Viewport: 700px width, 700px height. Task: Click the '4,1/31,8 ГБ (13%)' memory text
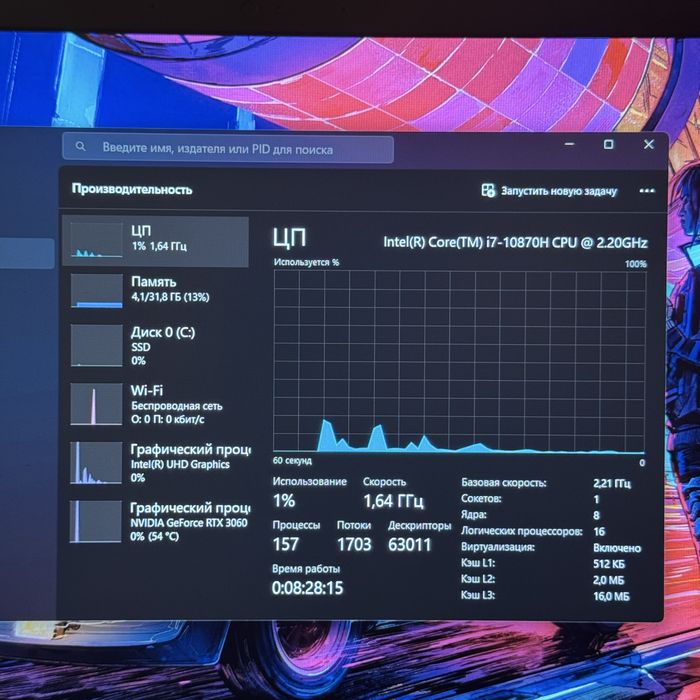pyautogui.click(x=170, y=297)
